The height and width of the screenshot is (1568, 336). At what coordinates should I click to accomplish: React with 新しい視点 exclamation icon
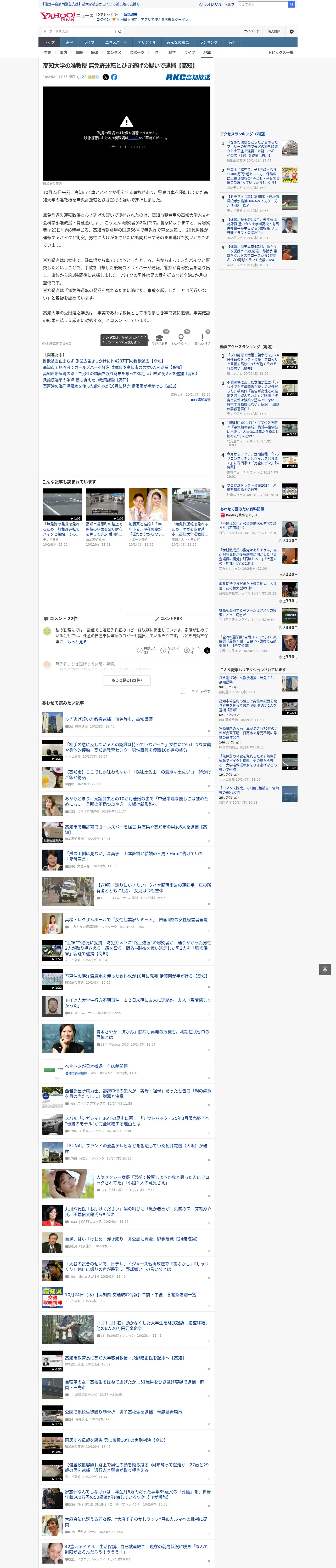tap(203, 338)
